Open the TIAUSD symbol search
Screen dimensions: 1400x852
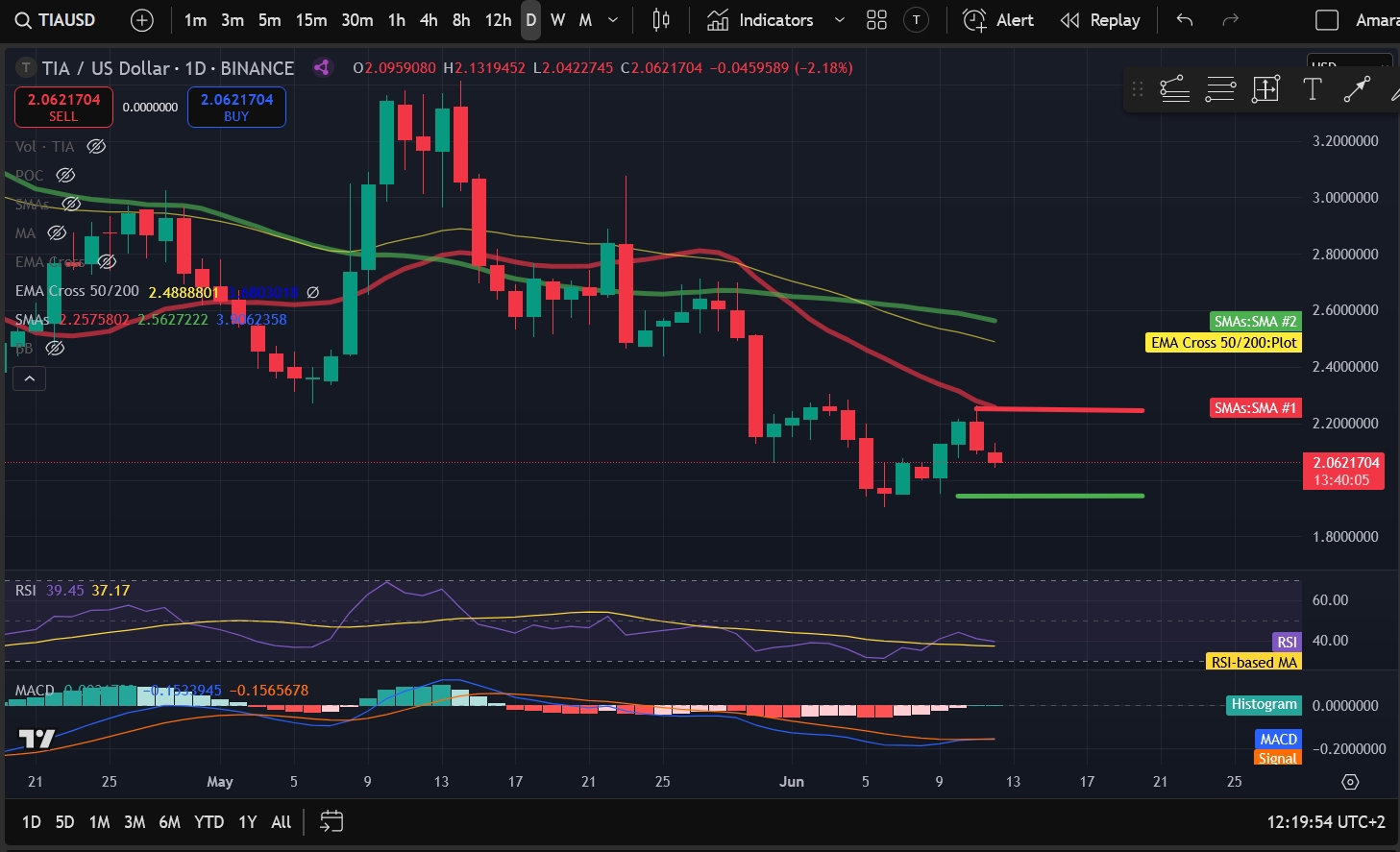pos(56,20)
